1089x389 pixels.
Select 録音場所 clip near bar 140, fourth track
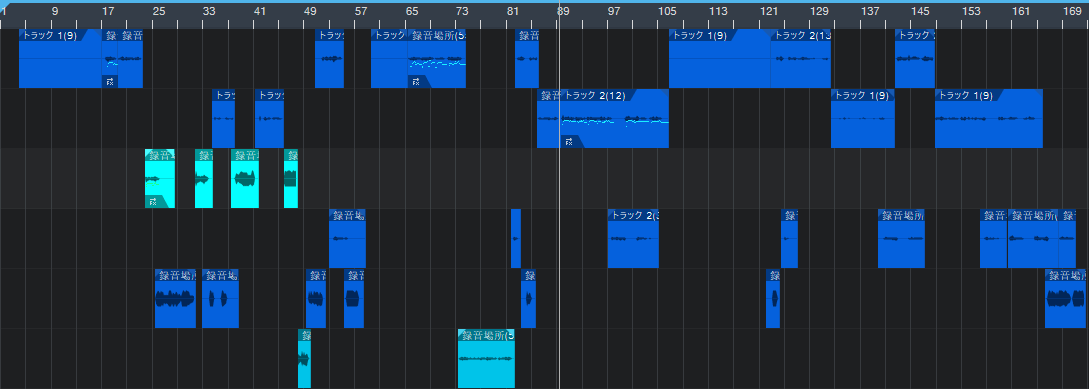click(x=901, y=238)
